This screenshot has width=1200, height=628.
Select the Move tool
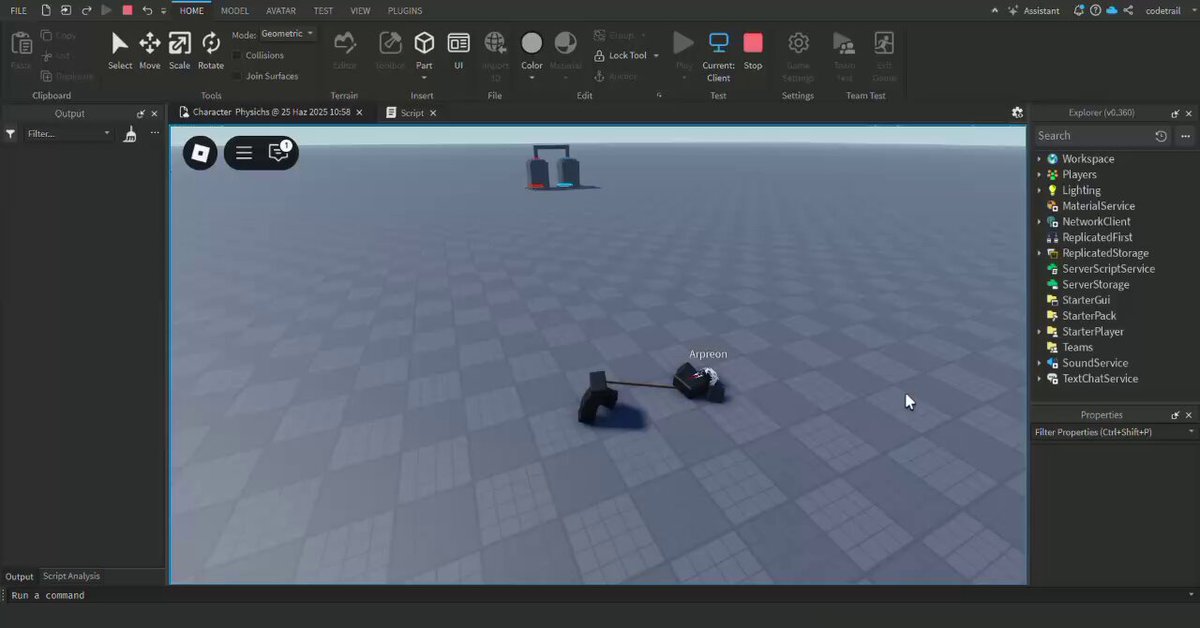149,51
